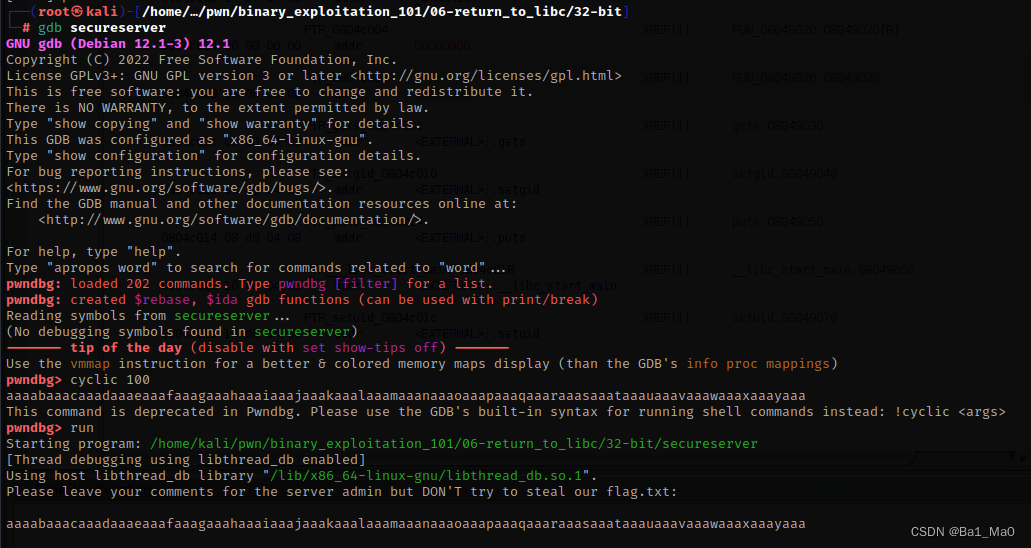Image resolution: width=1031 pixels, height=548 pixels.
Task: Click the cyclic pattern output under 'cyclic 100'
Action: click(x=406, y=395)
